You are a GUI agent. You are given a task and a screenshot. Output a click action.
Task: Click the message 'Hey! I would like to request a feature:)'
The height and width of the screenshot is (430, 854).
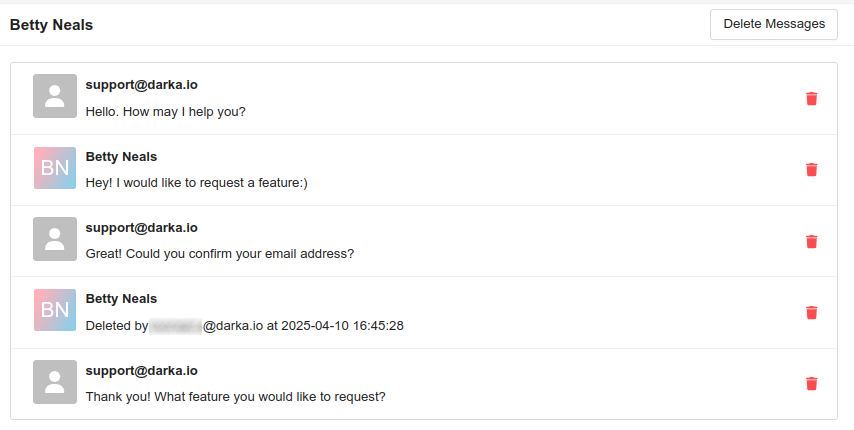[x=197, y=183]
